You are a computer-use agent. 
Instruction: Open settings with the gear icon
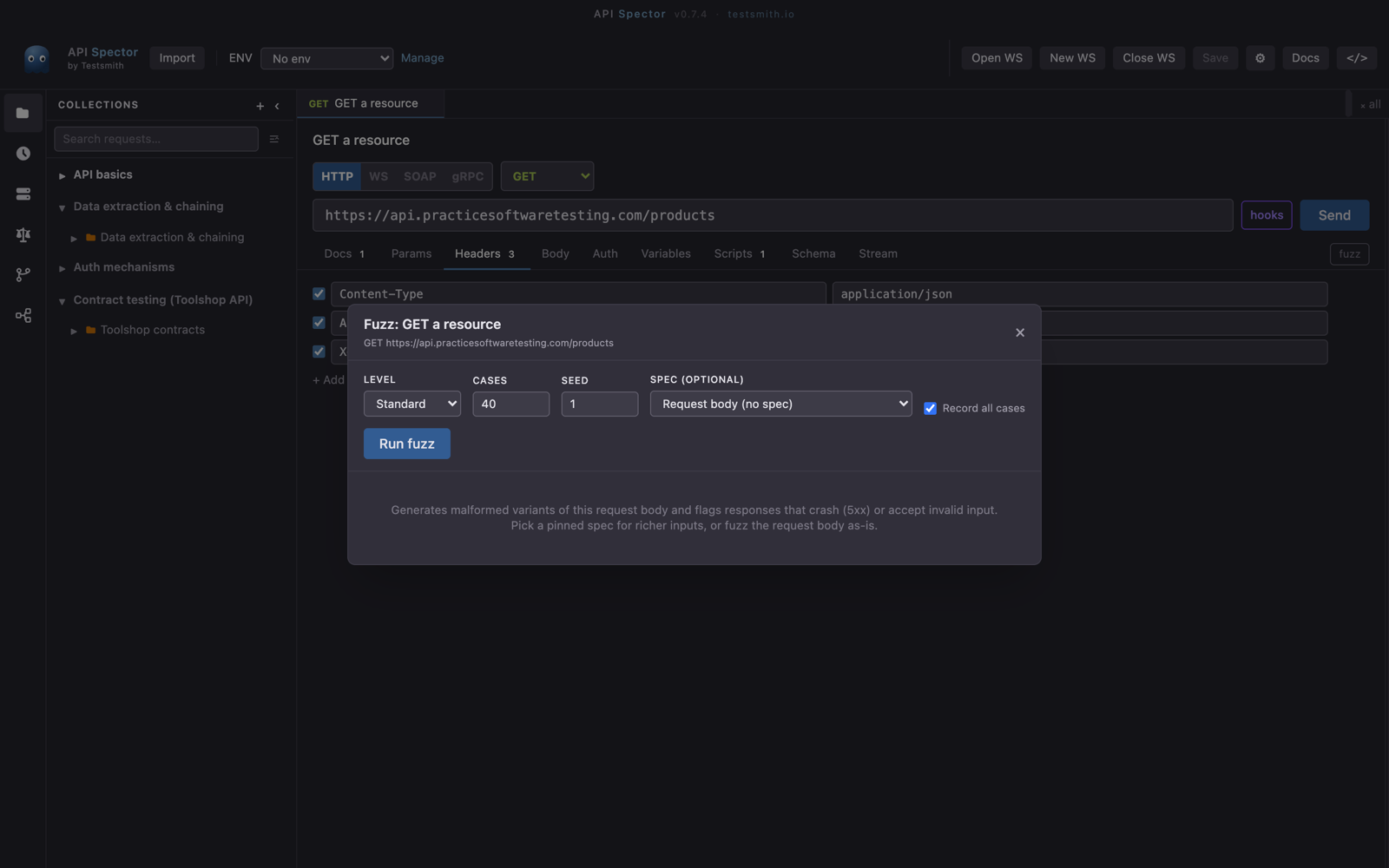pyautogui.click(x=1260, y=58)
